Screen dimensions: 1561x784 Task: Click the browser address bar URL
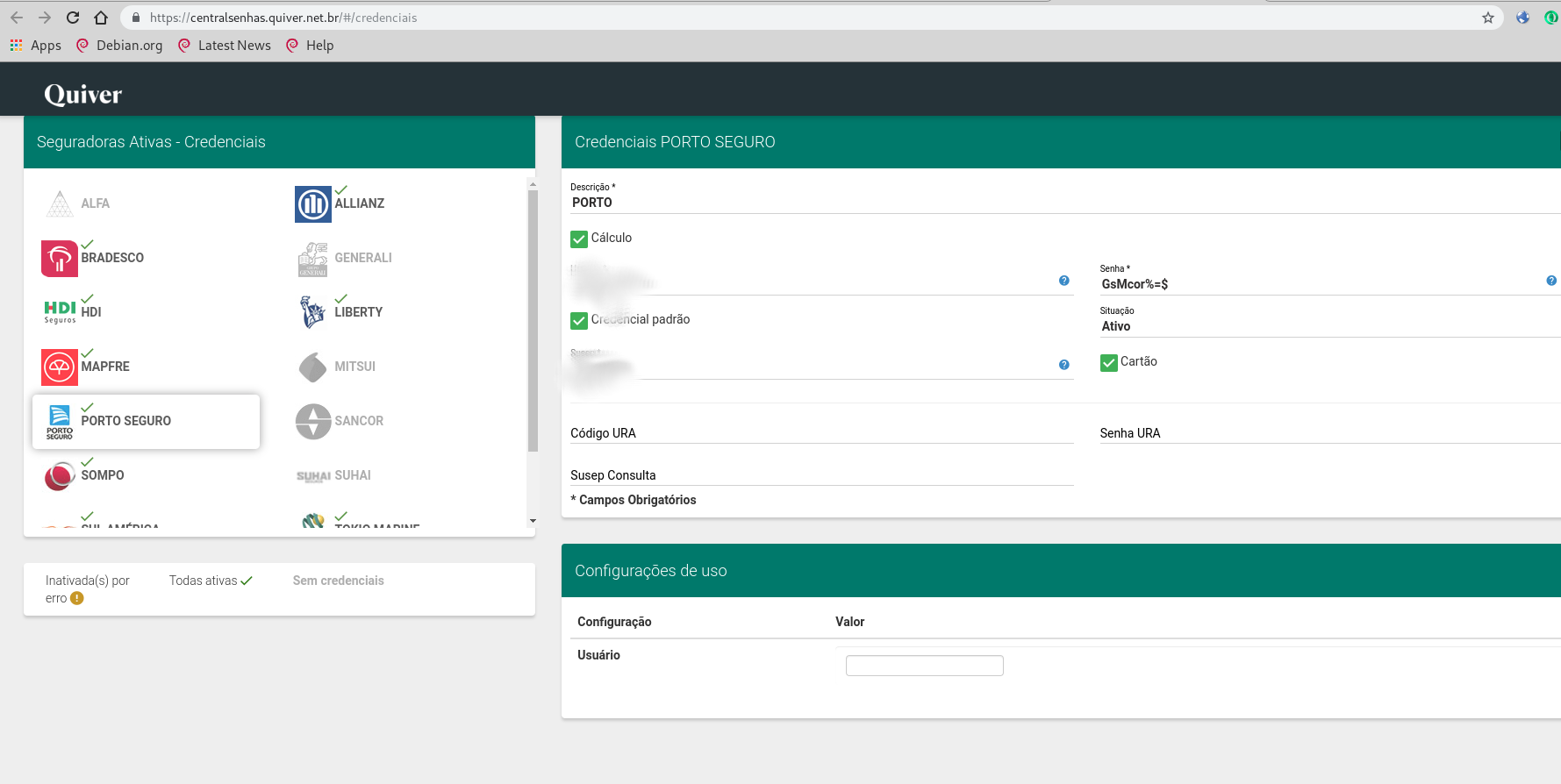(283, 18)
